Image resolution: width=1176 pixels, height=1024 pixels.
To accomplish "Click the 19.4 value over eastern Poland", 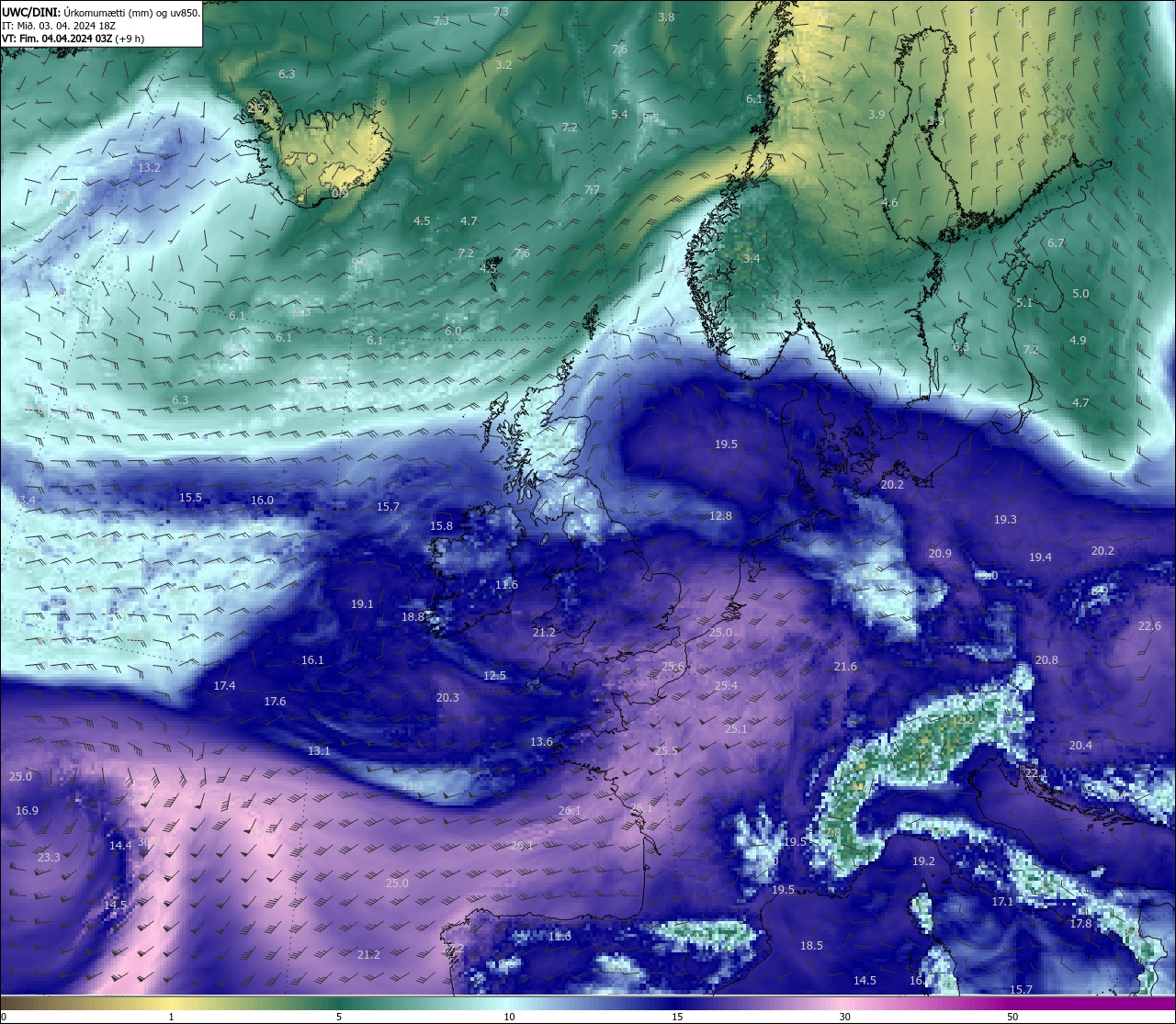I will click(1040, 557).
